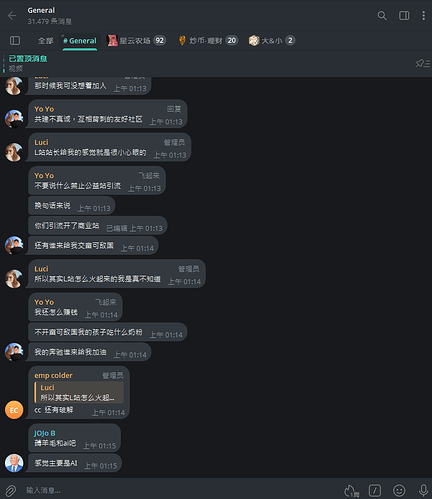Switch to the 全部 tab

(45, 41)
